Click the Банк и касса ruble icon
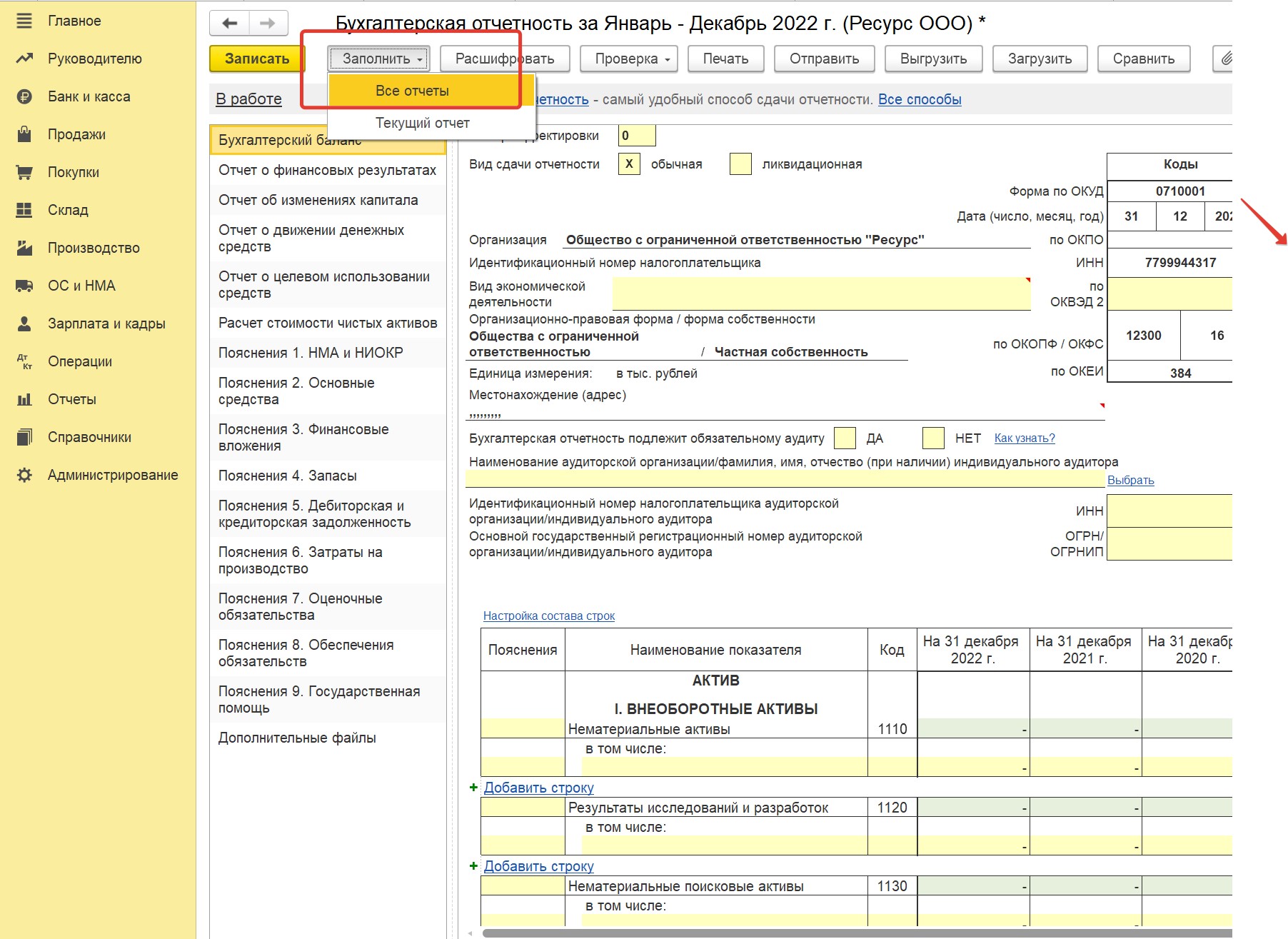 [x=24, y=96]
